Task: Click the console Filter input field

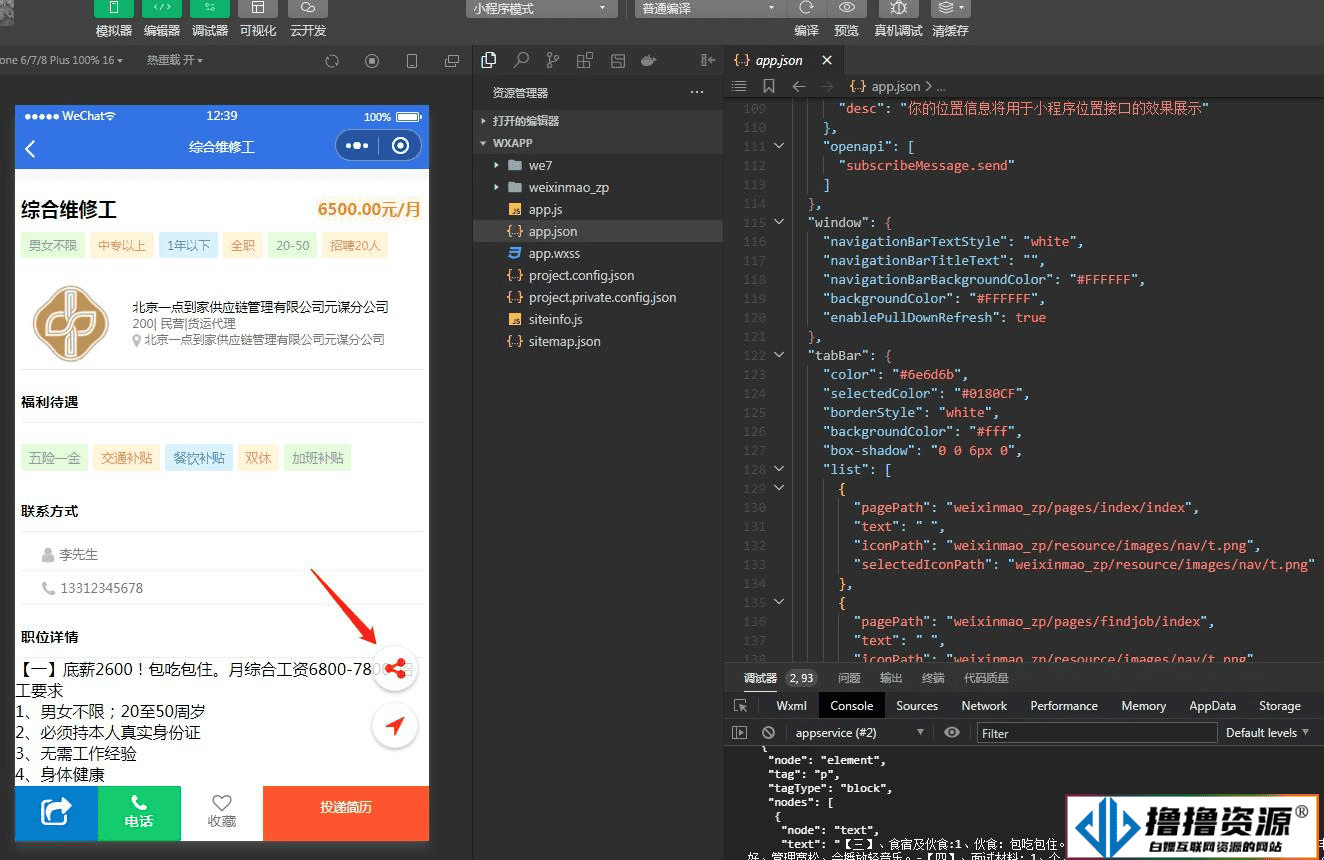Action: tap(1096, 733)
